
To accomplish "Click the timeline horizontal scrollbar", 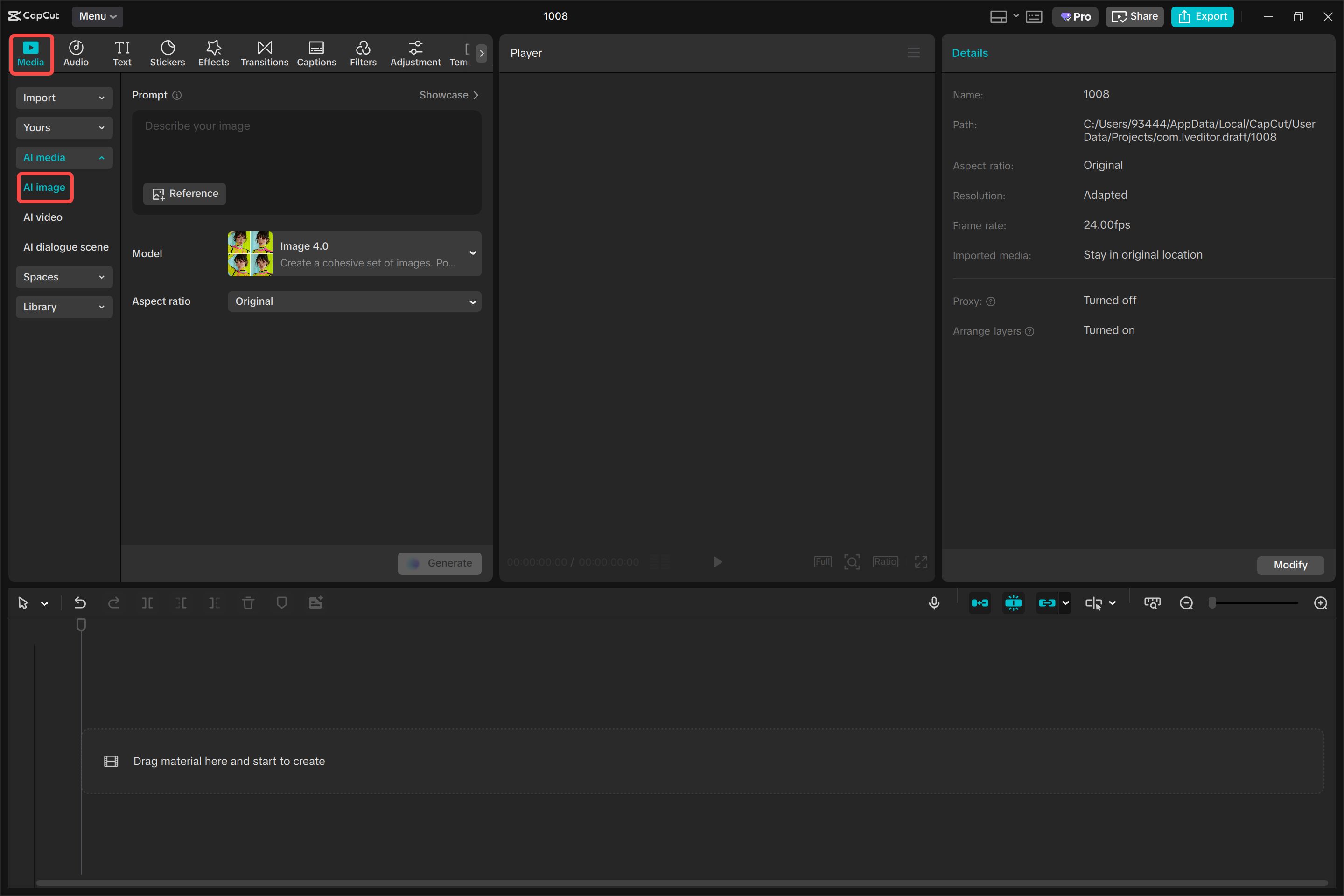I will pyautogui.click(x=682, y=883).
